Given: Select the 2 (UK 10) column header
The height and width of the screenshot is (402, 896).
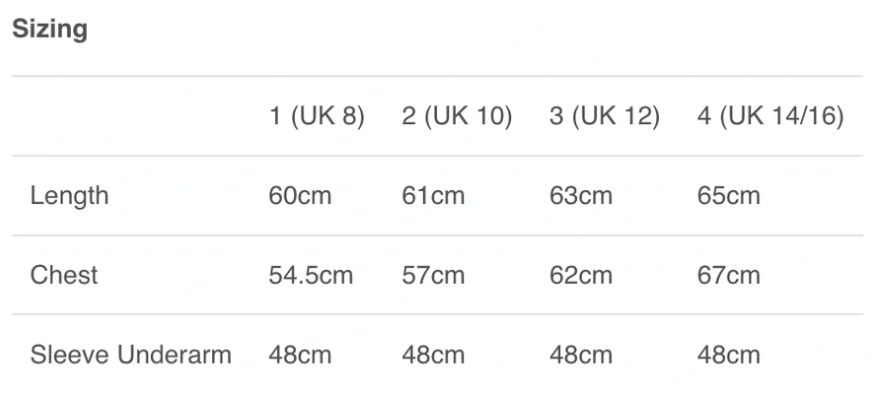Looking at the screenshot, I should (x=457, y=116).
